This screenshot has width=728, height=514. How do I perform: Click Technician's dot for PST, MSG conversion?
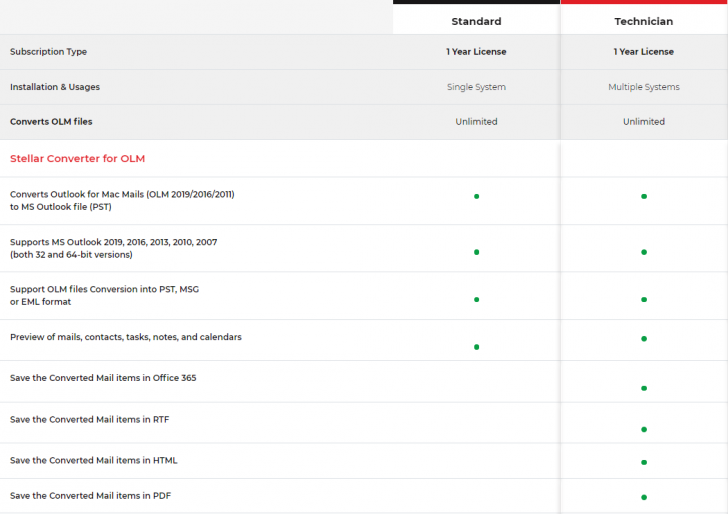pyautogui.click(x=644, y=299)
